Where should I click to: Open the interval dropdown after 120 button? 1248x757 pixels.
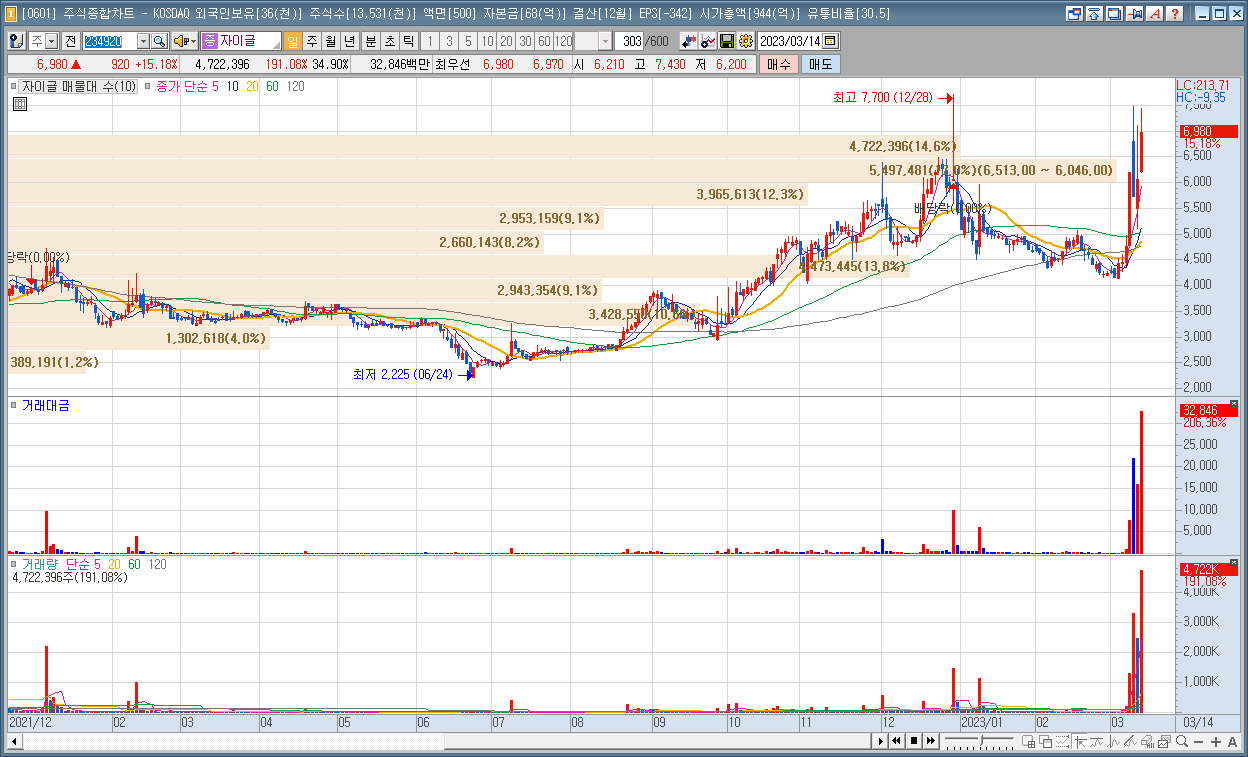[605, 41]
